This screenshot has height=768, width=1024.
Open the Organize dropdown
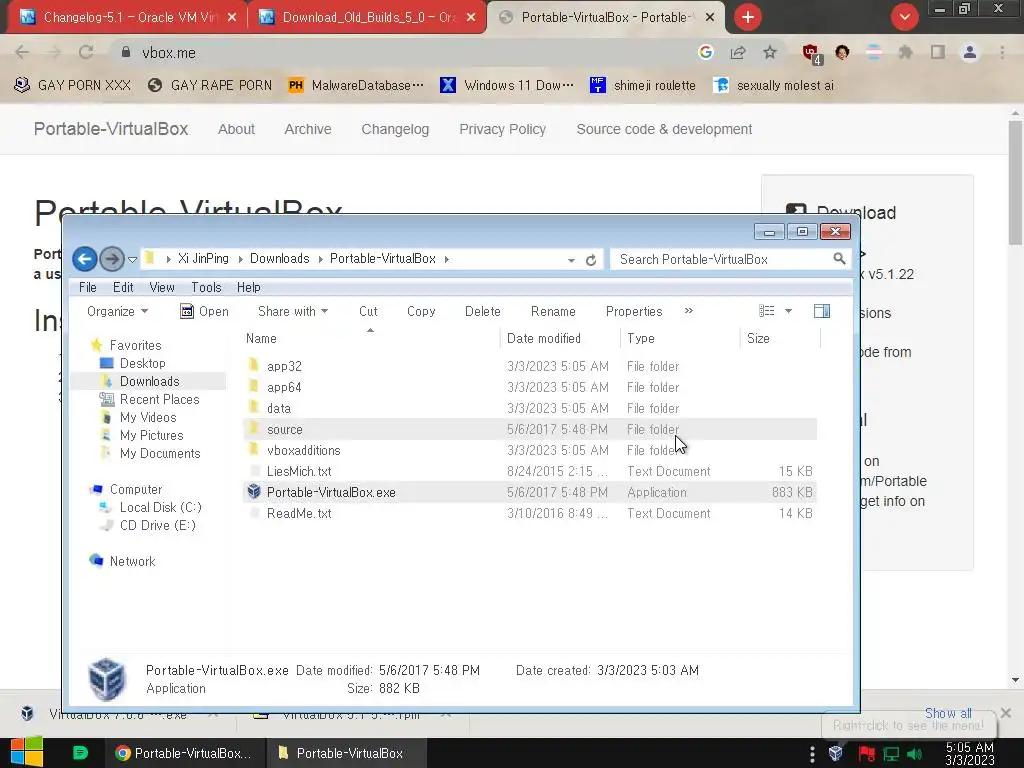pyautogui.click(x=118, y=312)
